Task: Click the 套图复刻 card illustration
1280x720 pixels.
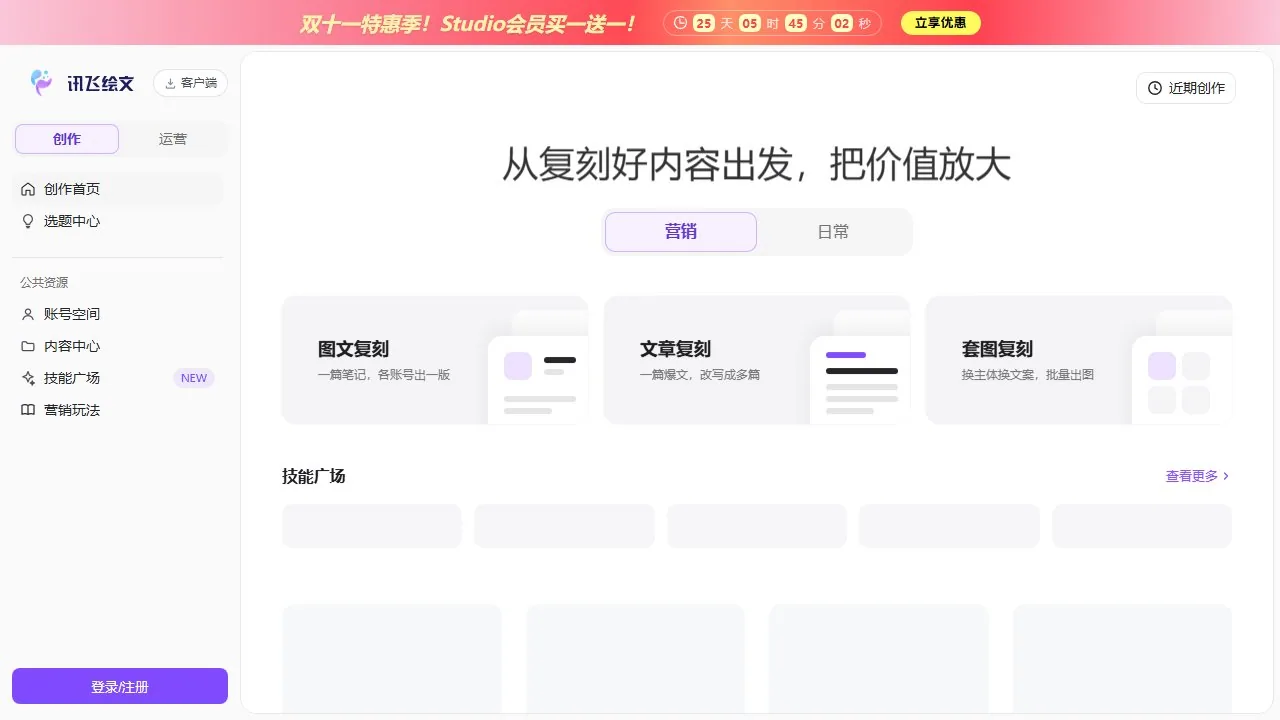Action: (x=1182, y=367)
